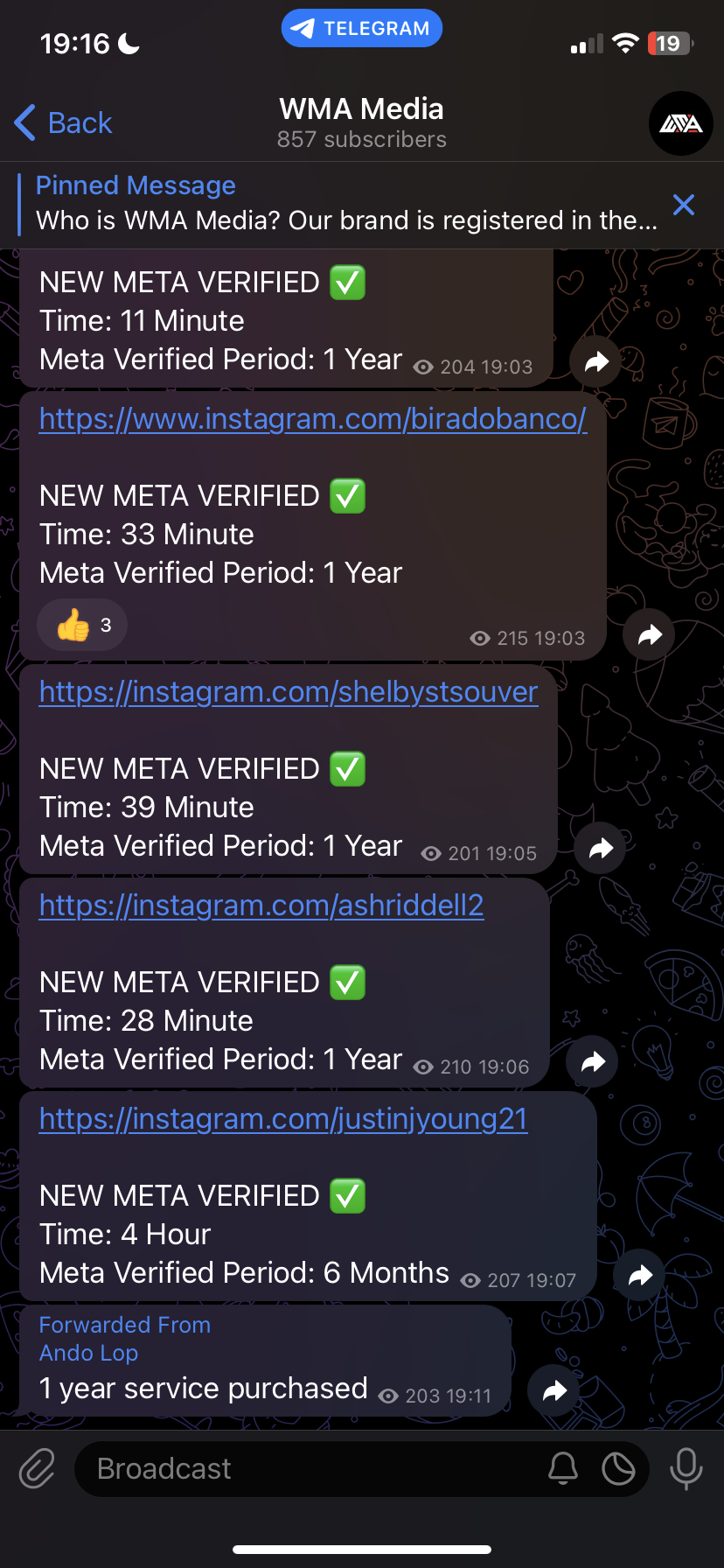
Task: Toggle the thumbs up reaction
Action: coord(82,625)
